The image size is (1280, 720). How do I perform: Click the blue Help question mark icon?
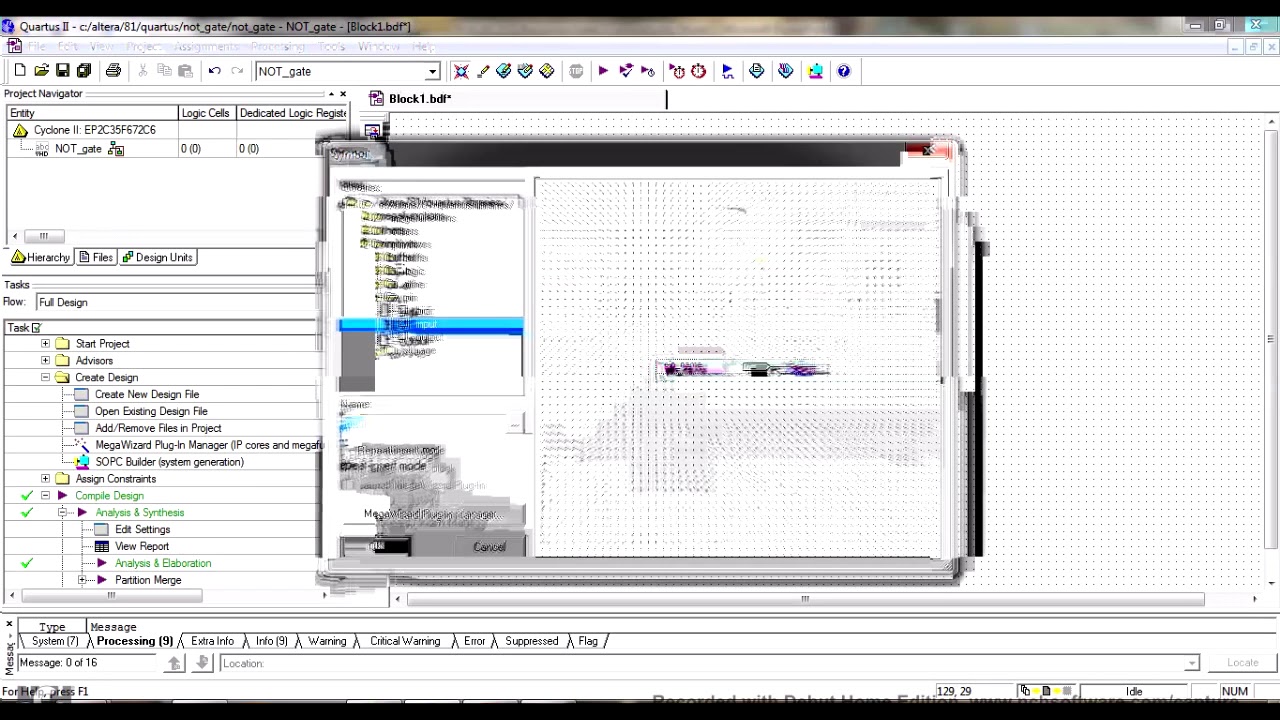pos(844,71)
